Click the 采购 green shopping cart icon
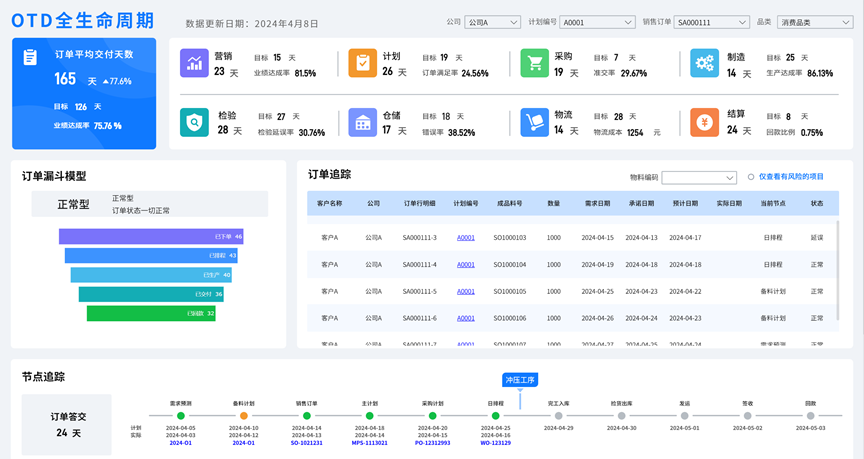The height and width of the screenshot is (459, 864). [x=534, y=63]
